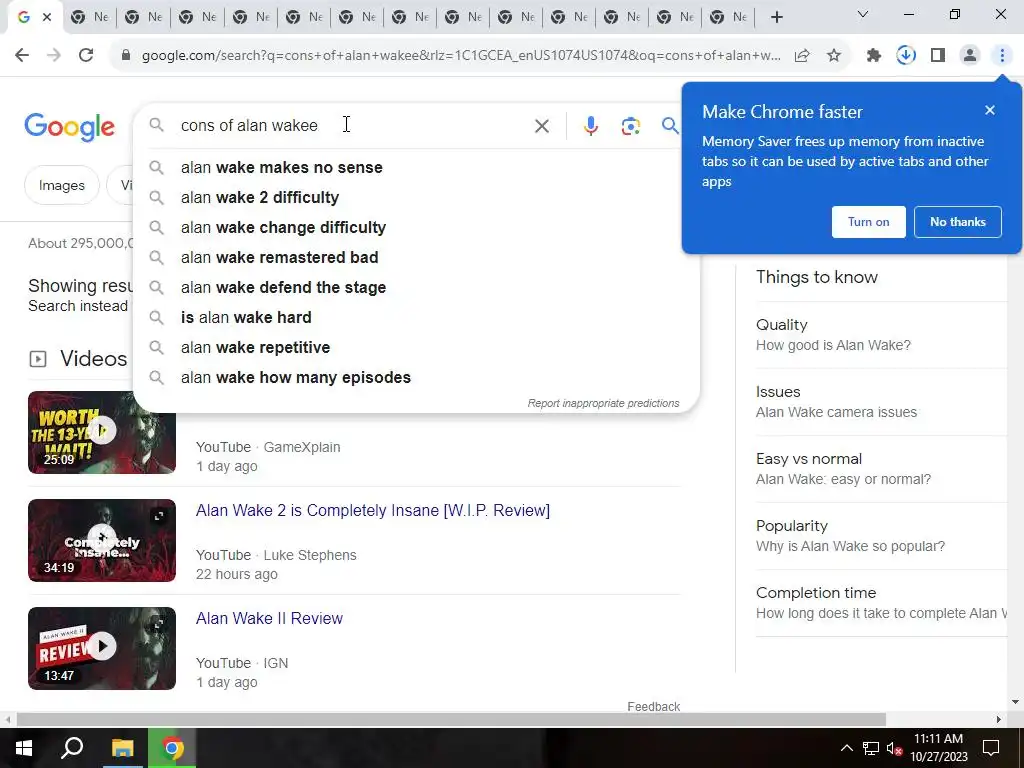
Task: Reload the current page
Action: [86, 56]
